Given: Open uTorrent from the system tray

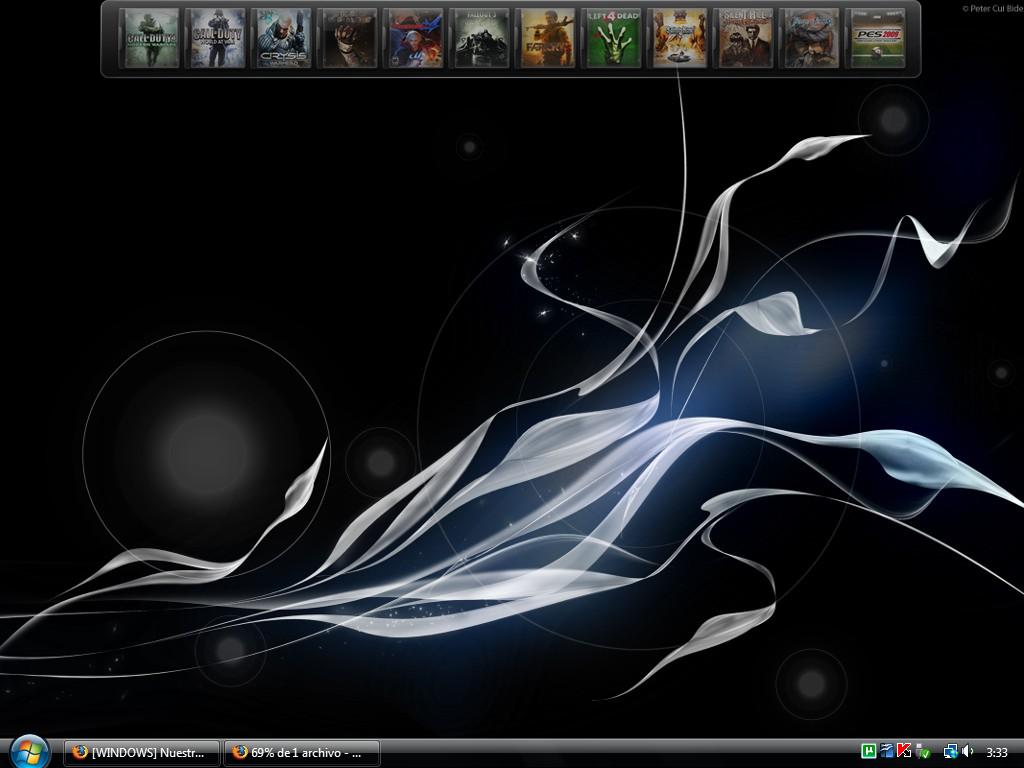Looking at the screenshot, I should 869,751.
